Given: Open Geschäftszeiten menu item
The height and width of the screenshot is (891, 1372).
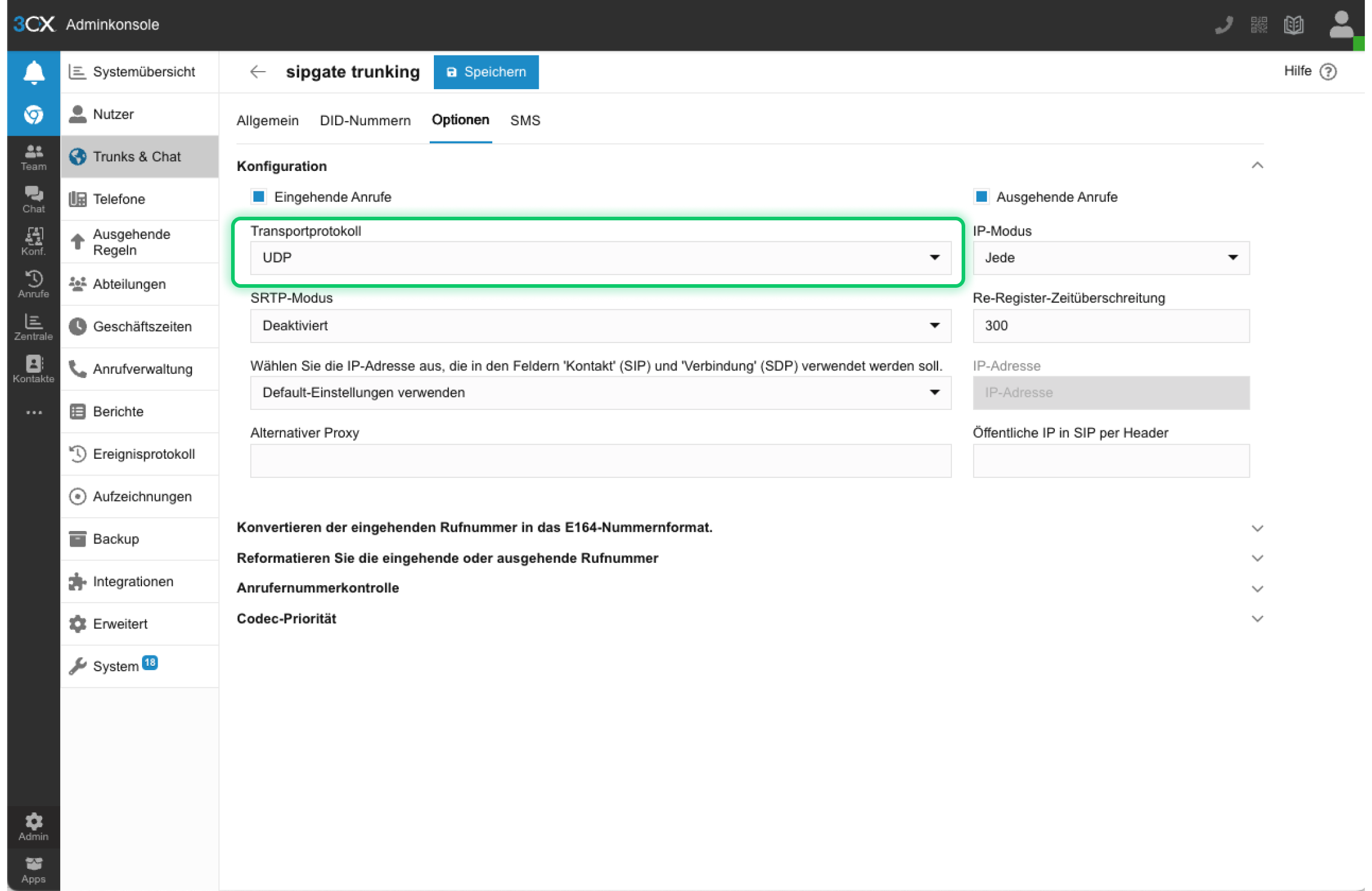Looking at the screenshot, I should pos(140,327).
